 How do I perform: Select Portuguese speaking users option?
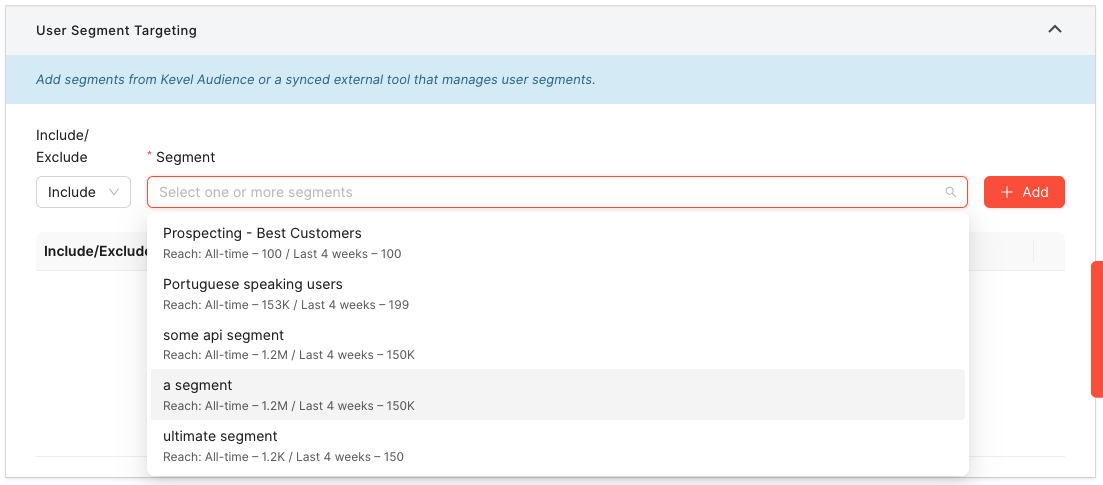pos(557,294)
